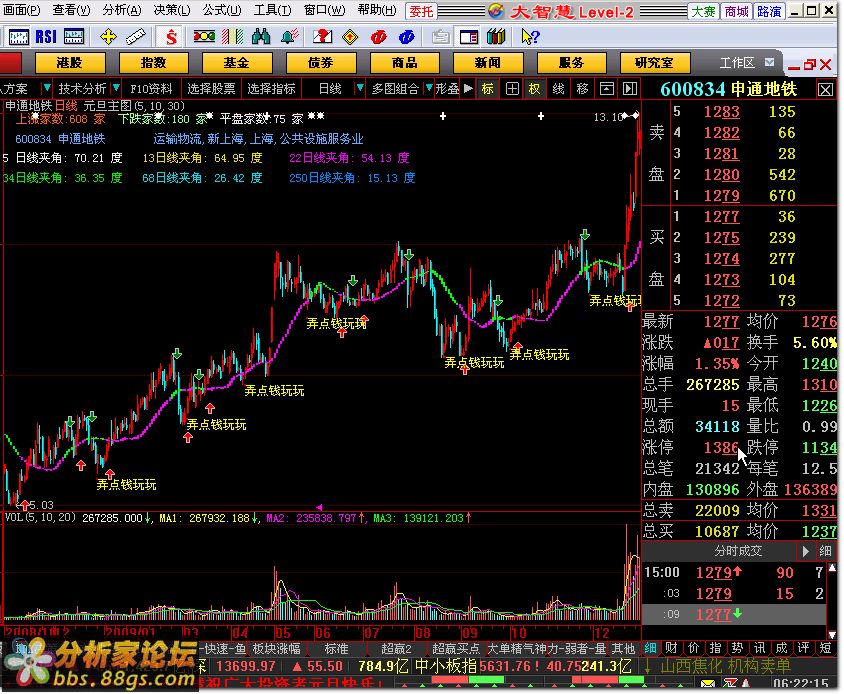Open the 工具(T) menu
The image size is (844, 694).
tap(272, 10)
